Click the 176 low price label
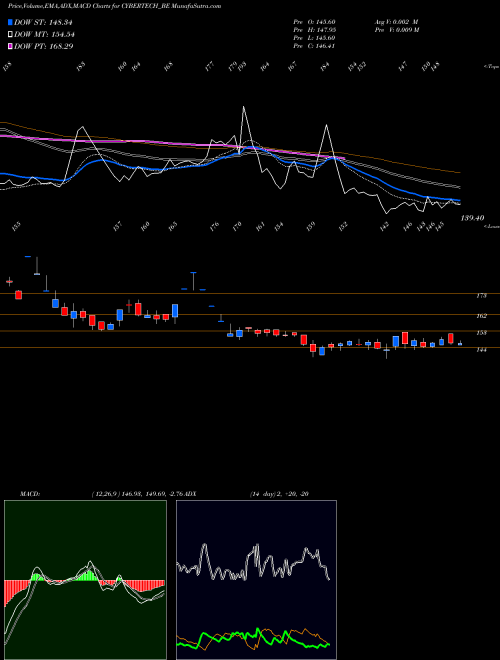This screenshot has height=660, width=500. (214, 226)
